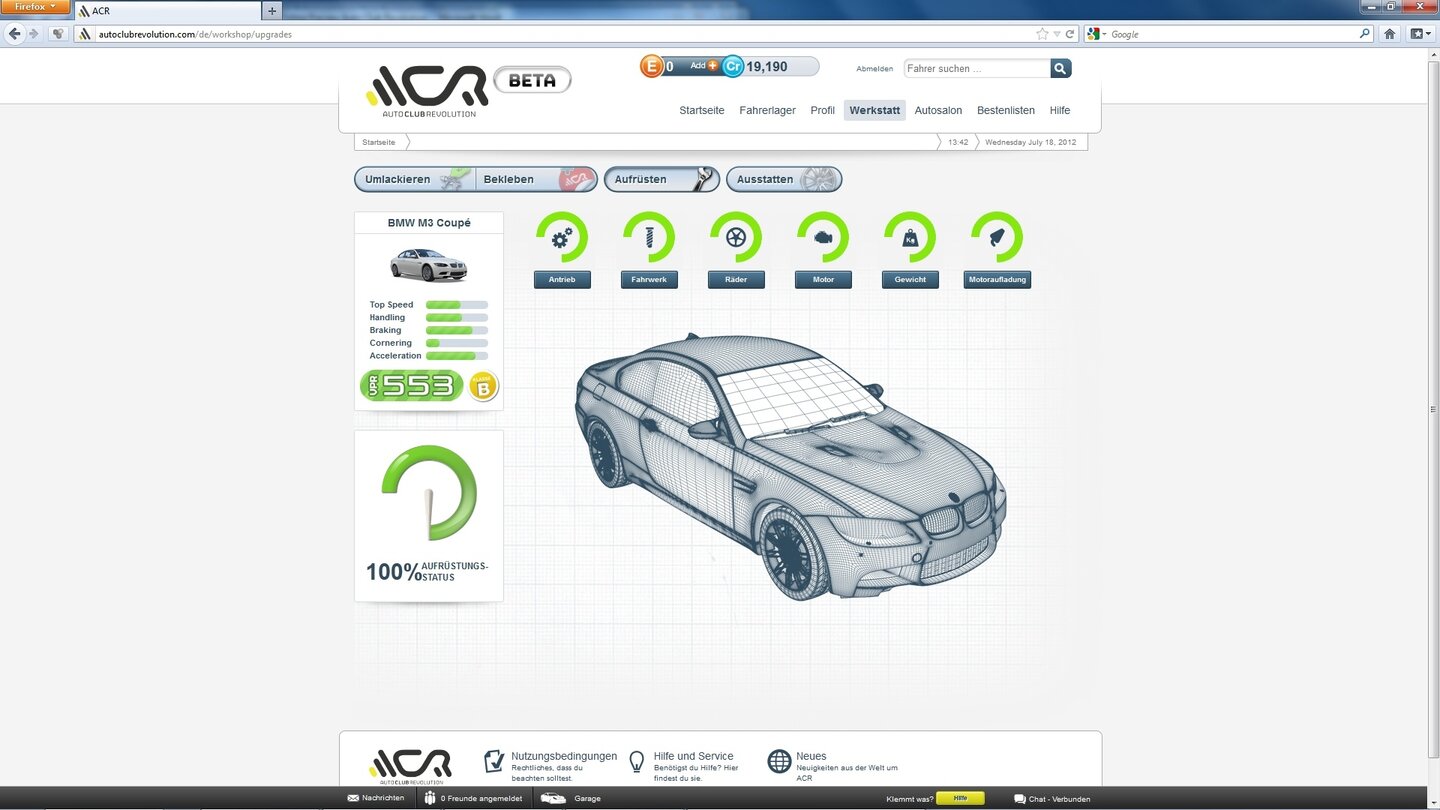Focus the Fahrer suchen search field

click(977, 68)
